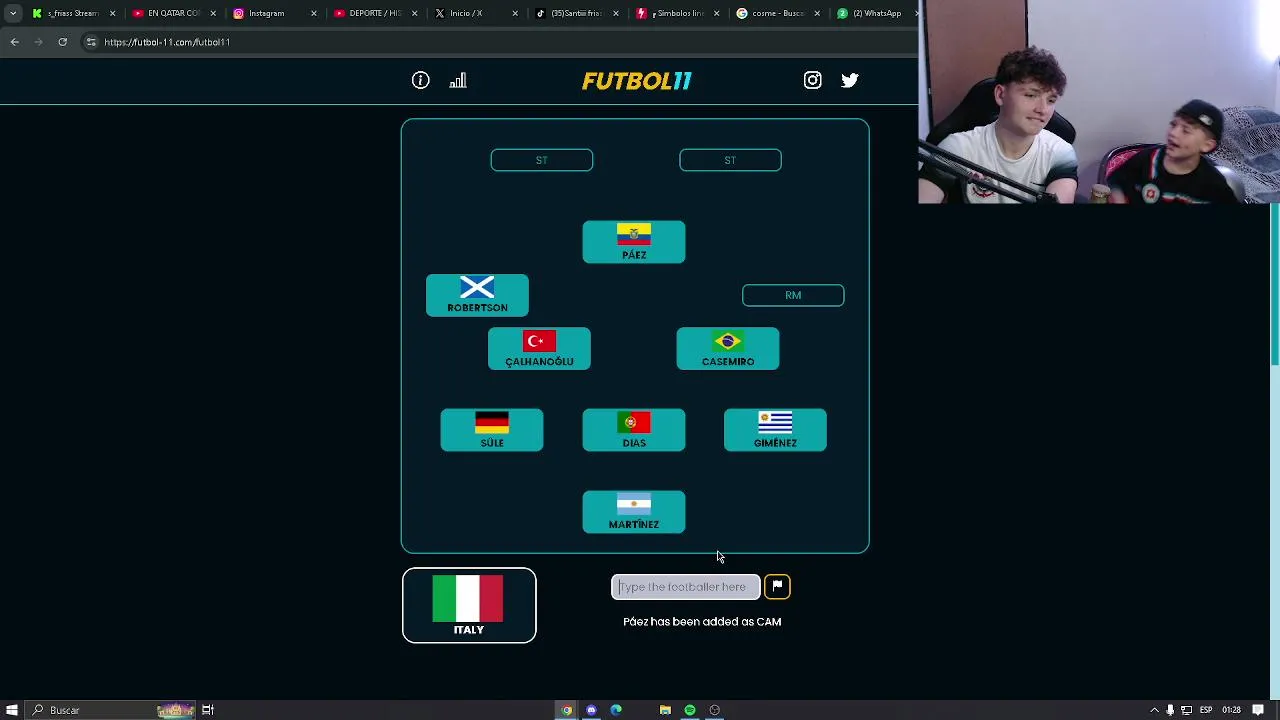Open the Futbol11 Instagram link

pyautogui.click(x=812, y=81)
